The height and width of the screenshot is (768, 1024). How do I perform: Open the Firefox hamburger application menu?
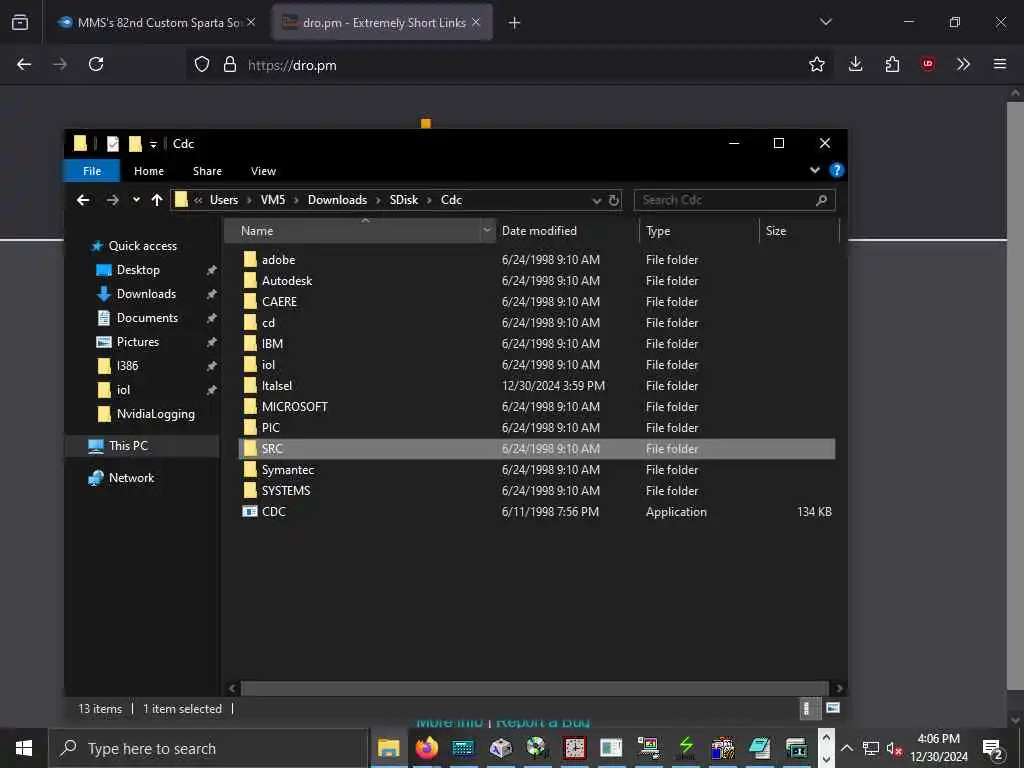tap(1000, 65)
